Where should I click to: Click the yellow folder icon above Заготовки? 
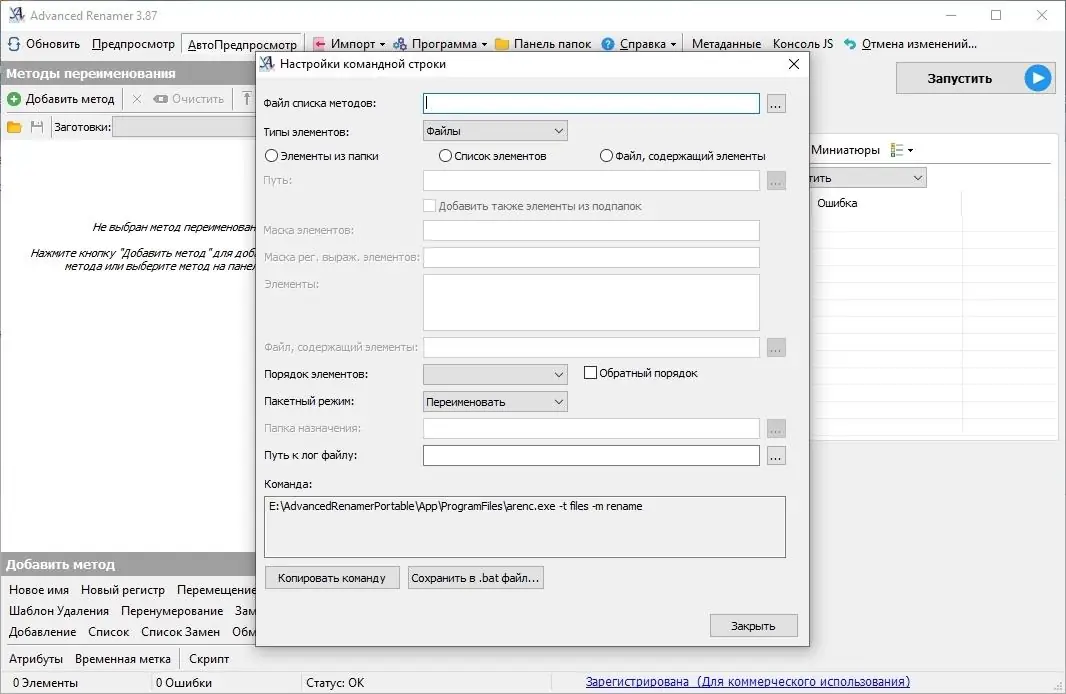pyautogui.click(x=15, y=126)
